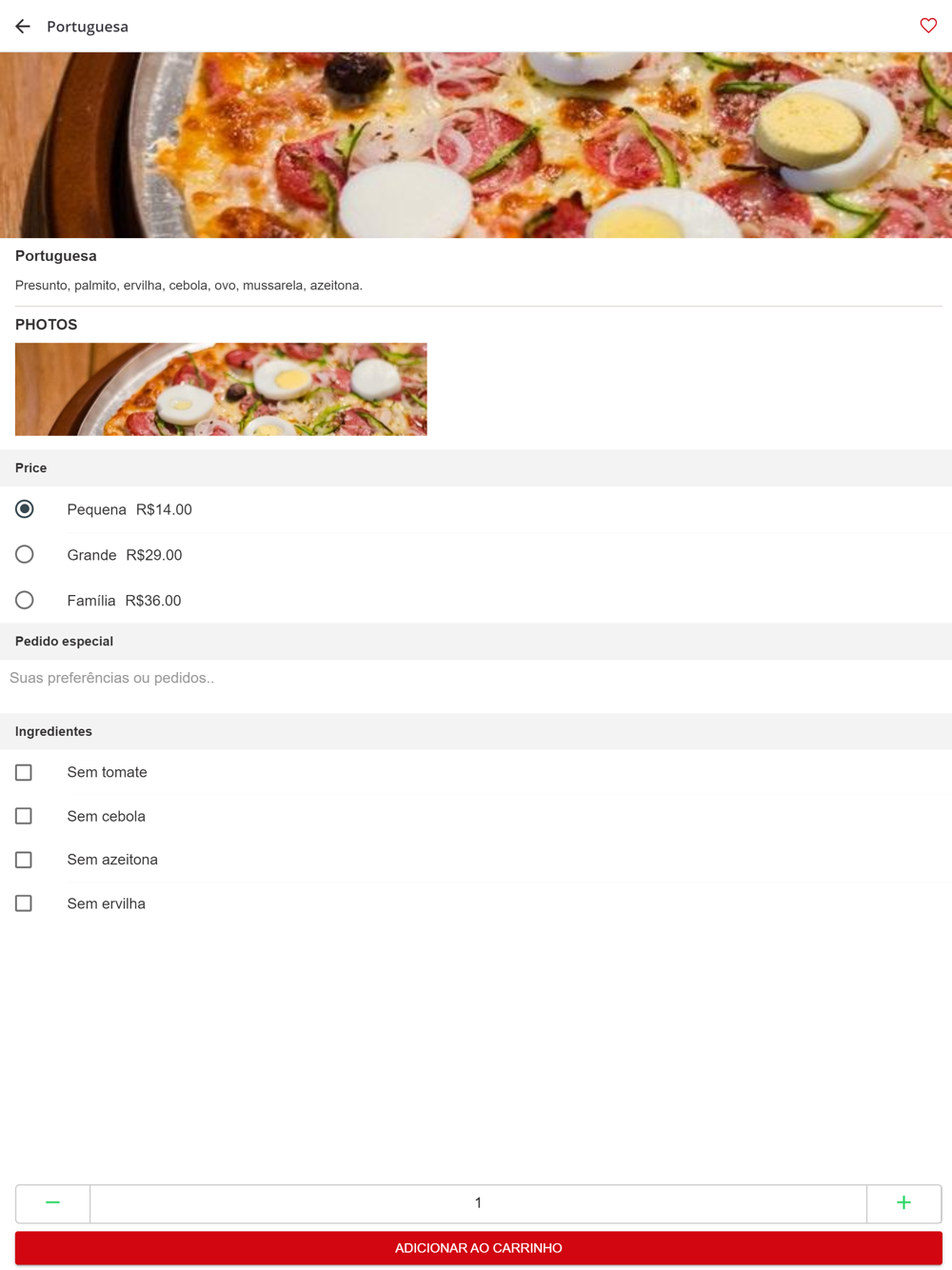
Task: Click the PHOTOS section heading
Action: tap(46, 325)
